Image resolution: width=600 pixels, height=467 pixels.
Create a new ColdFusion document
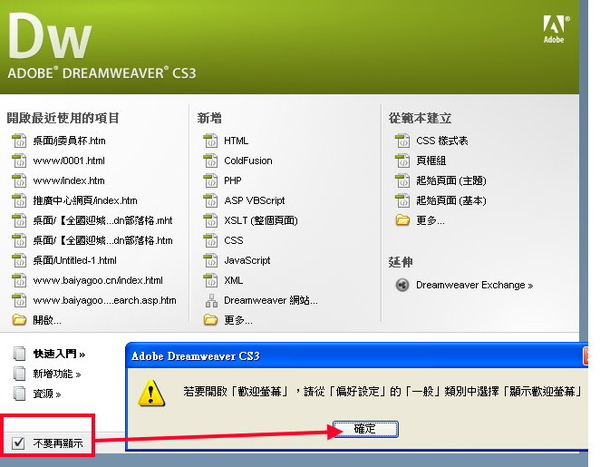pyautogui.click(x=248, y=161)
